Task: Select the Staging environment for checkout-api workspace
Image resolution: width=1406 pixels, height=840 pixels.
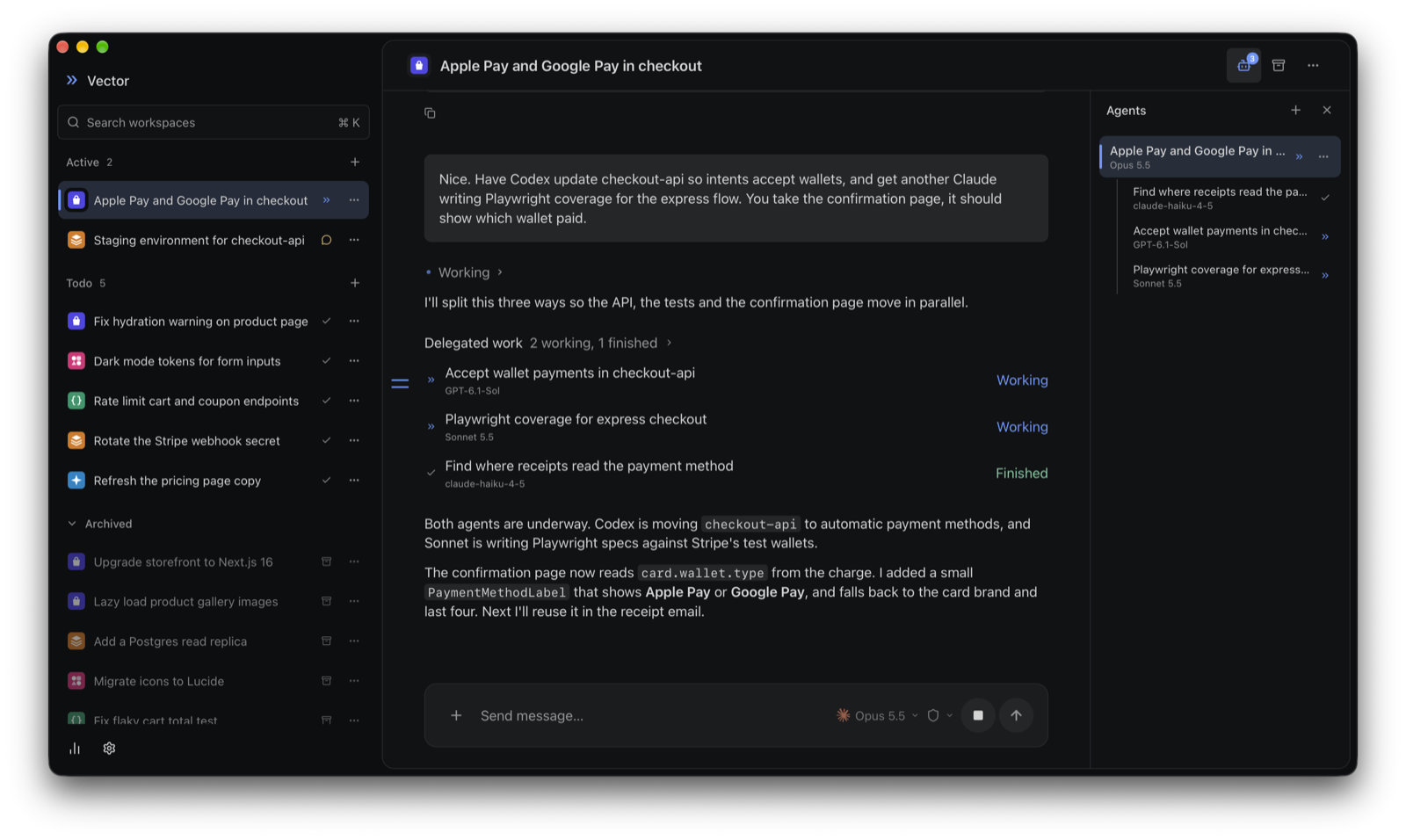Action: (x=214, y=240)
